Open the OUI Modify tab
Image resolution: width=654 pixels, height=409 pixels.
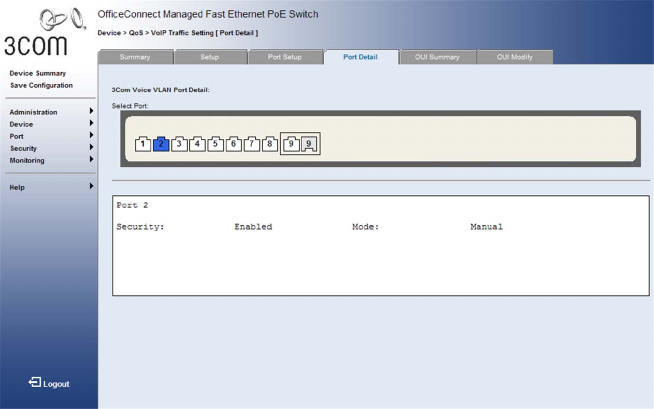coord(514,57)
